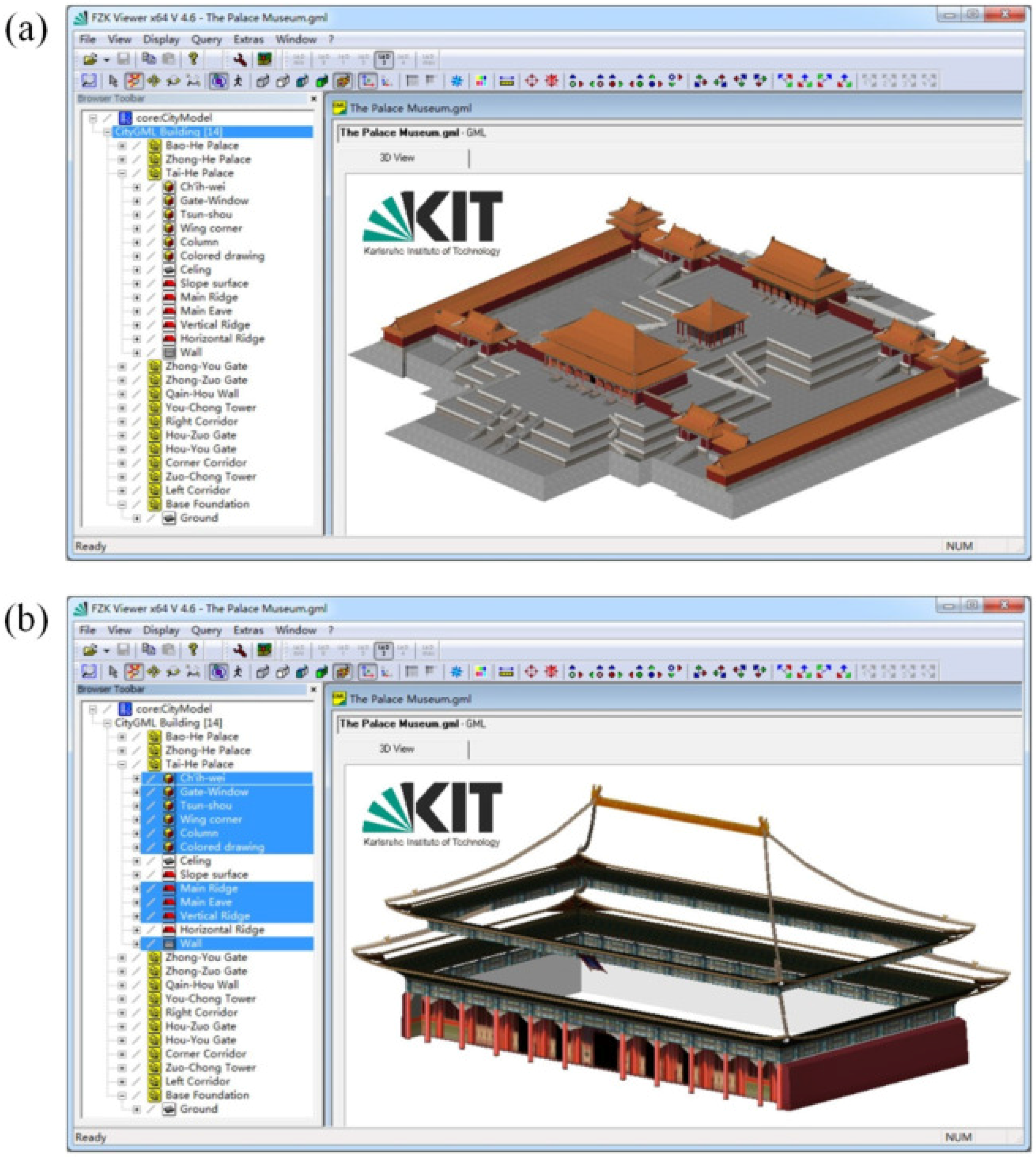Collapse the Tai-He Palace node in window (a)
This screenshot has width=1036, height=1158.
point(122,173)
